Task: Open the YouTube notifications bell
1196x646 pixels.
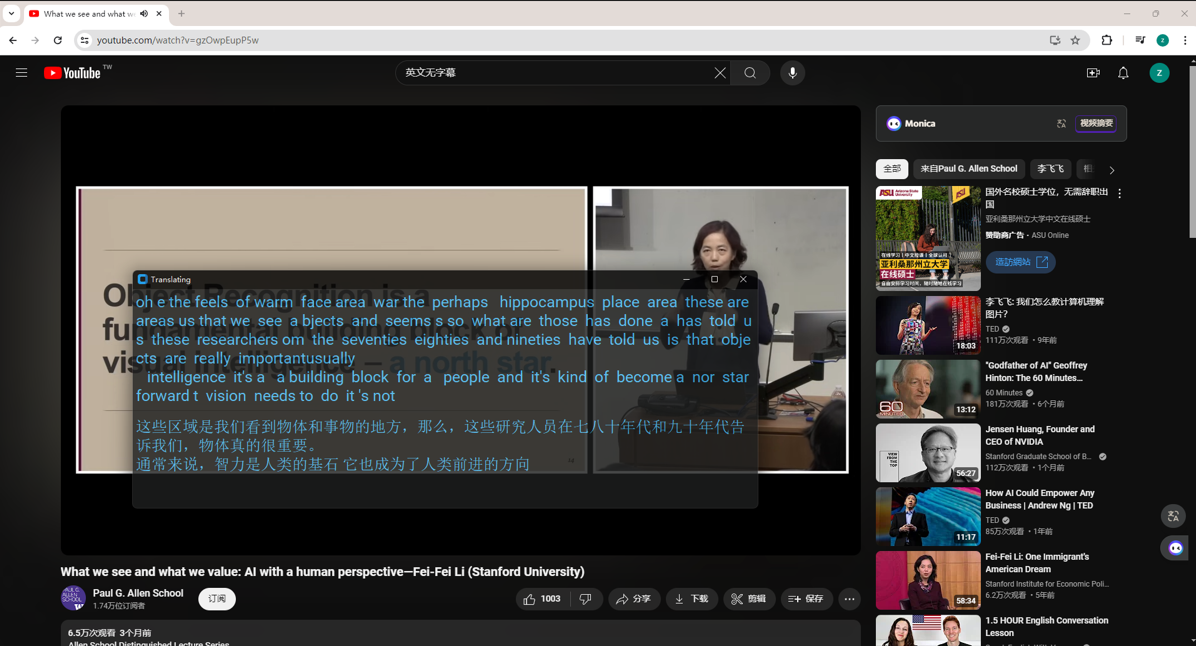Action: point(1123,73)
